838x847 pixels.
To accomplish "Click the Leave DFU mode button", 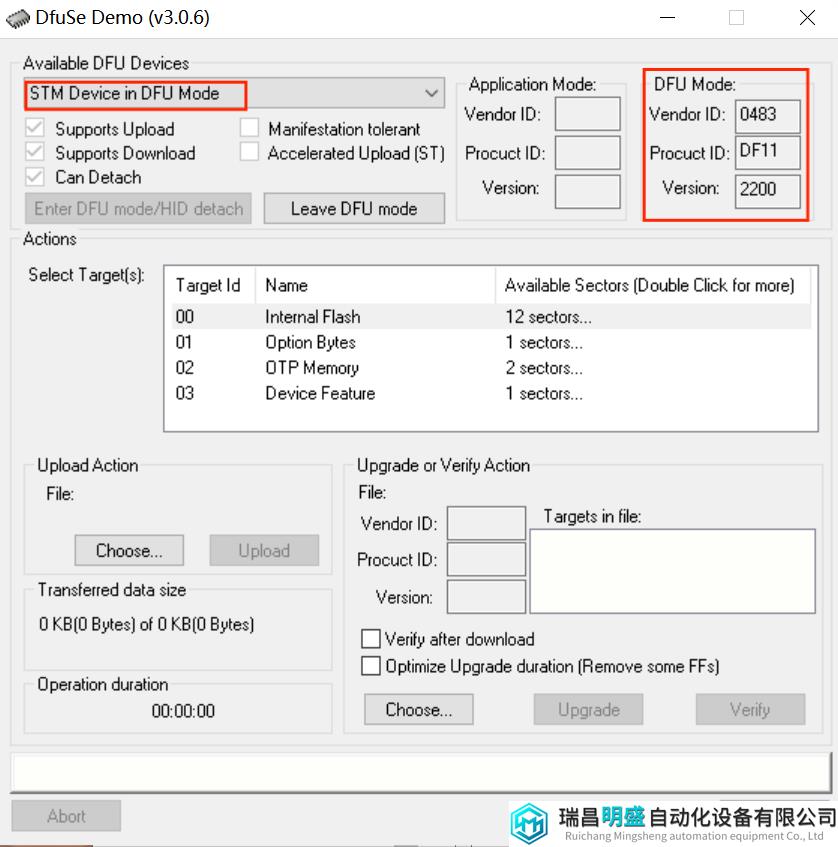I will pos(354,209).
